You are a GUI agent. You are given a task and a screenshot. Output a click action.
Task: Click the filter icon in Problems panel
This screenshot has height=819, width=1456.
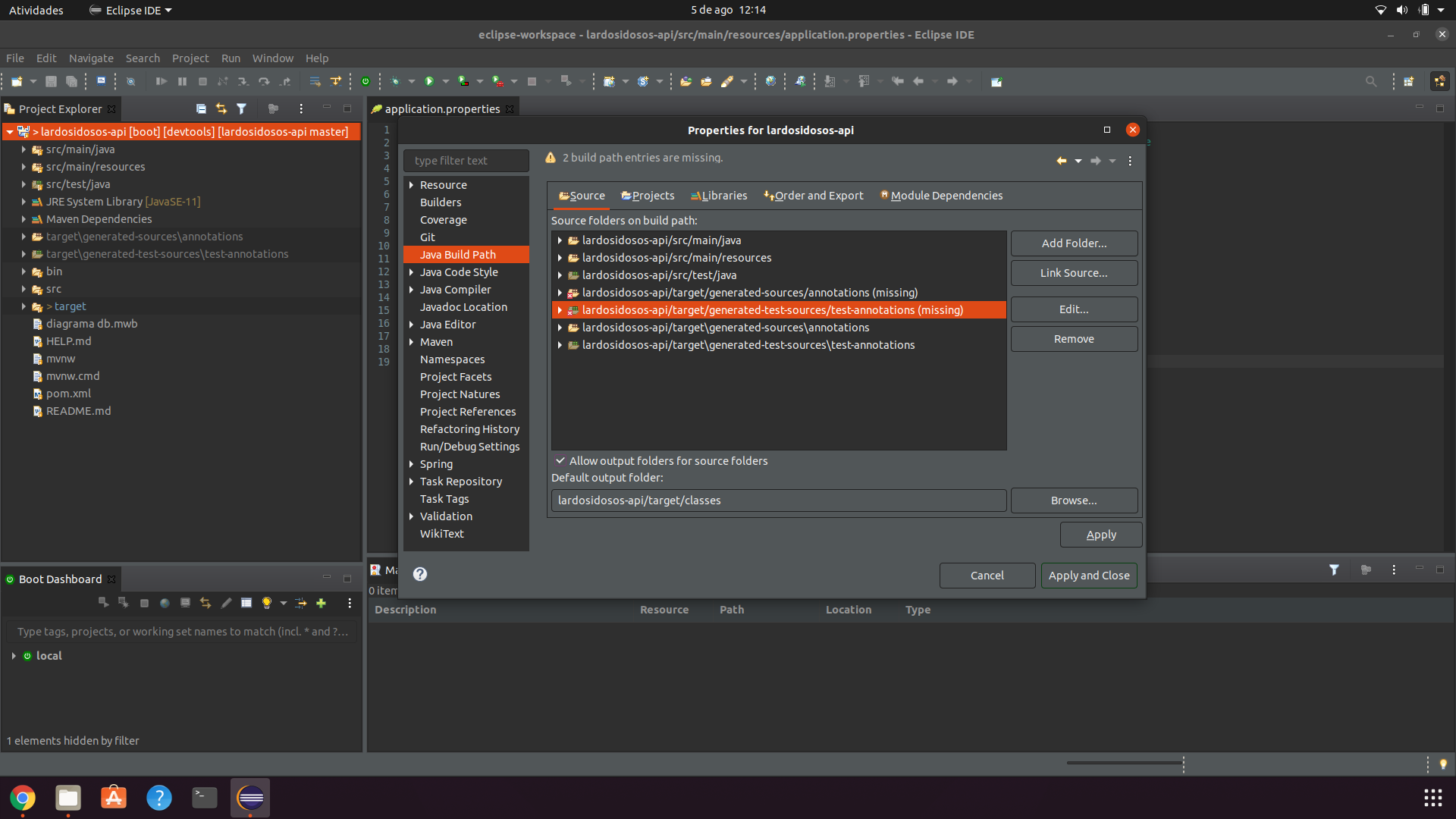[x=1334, y=570]
